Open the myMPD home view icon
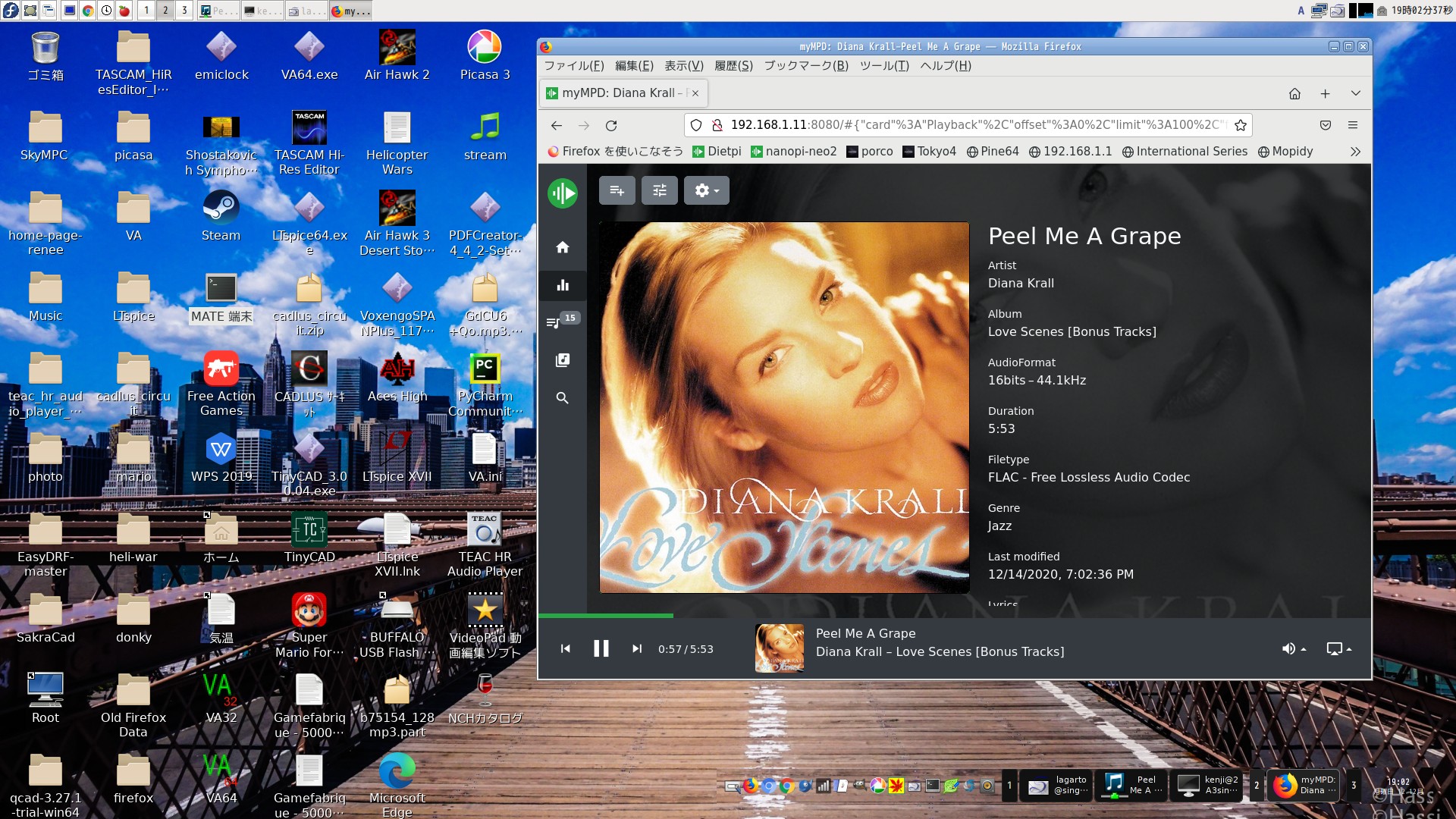The image size is (1456, 819). [x=562, y=247]
